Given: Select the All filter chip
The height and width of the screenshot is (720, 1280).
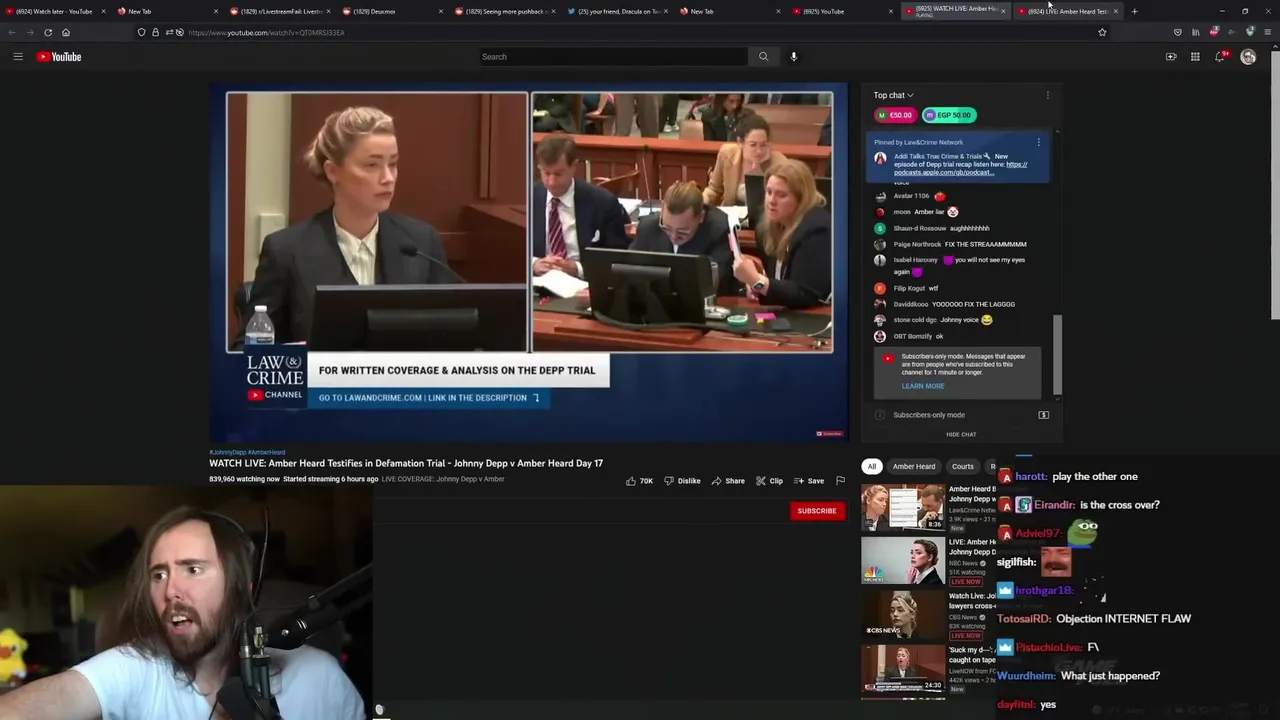Looking at the screenshot, I should (872, 466).
